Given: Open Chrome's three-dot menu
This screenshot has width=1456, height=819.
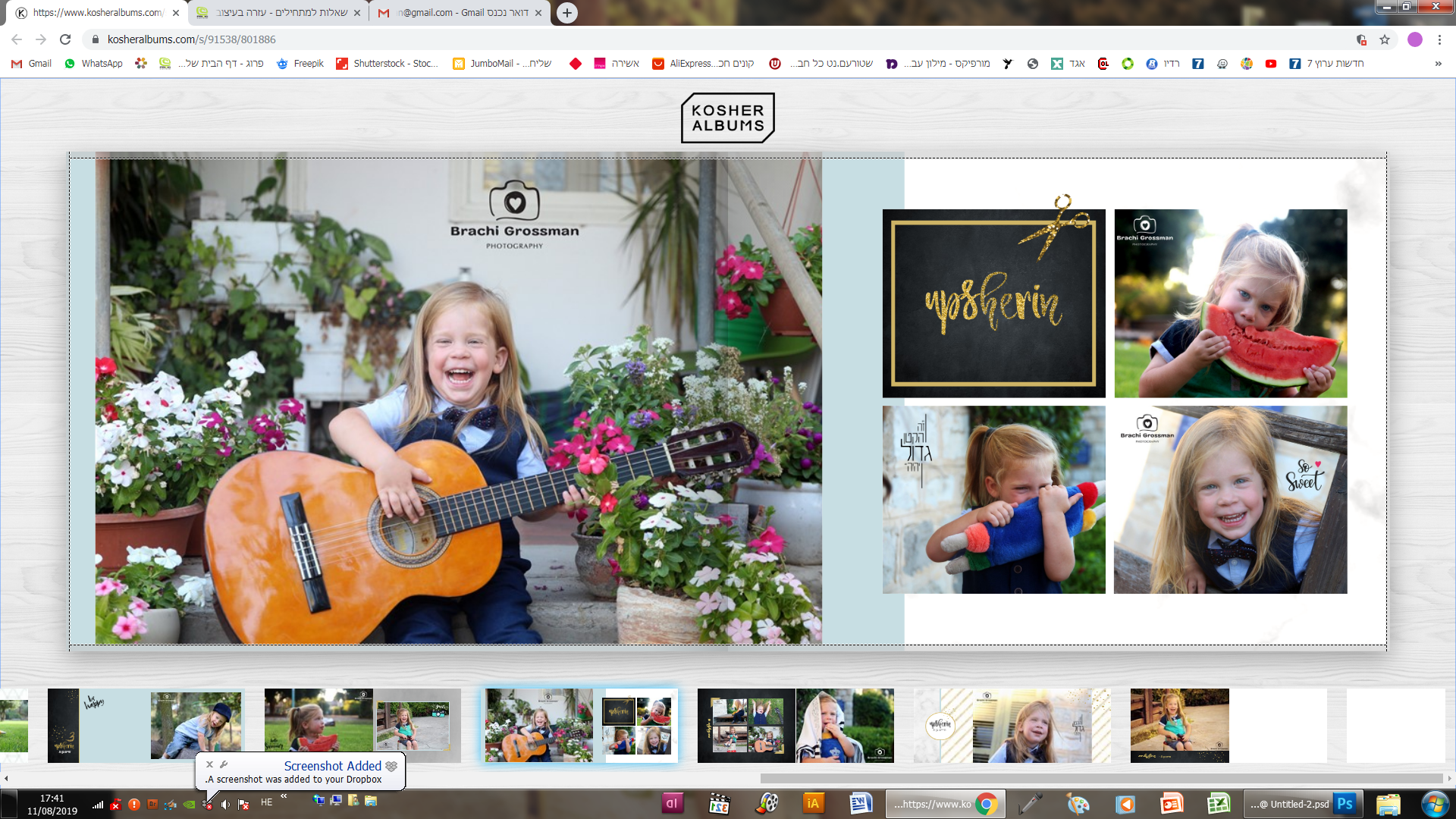Looking at the screenshot, I should (x=1439, y=39).
